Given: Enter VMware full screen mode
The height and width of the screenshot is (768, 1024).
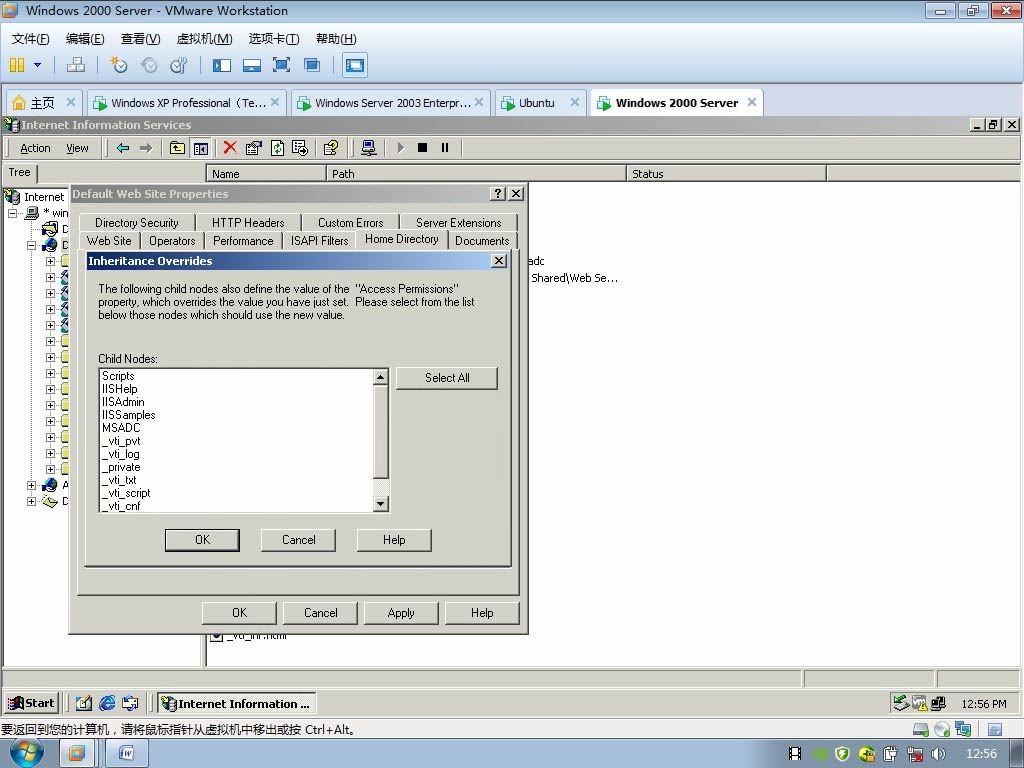Looking at the screenshot, I should click(x=281, y=65).
